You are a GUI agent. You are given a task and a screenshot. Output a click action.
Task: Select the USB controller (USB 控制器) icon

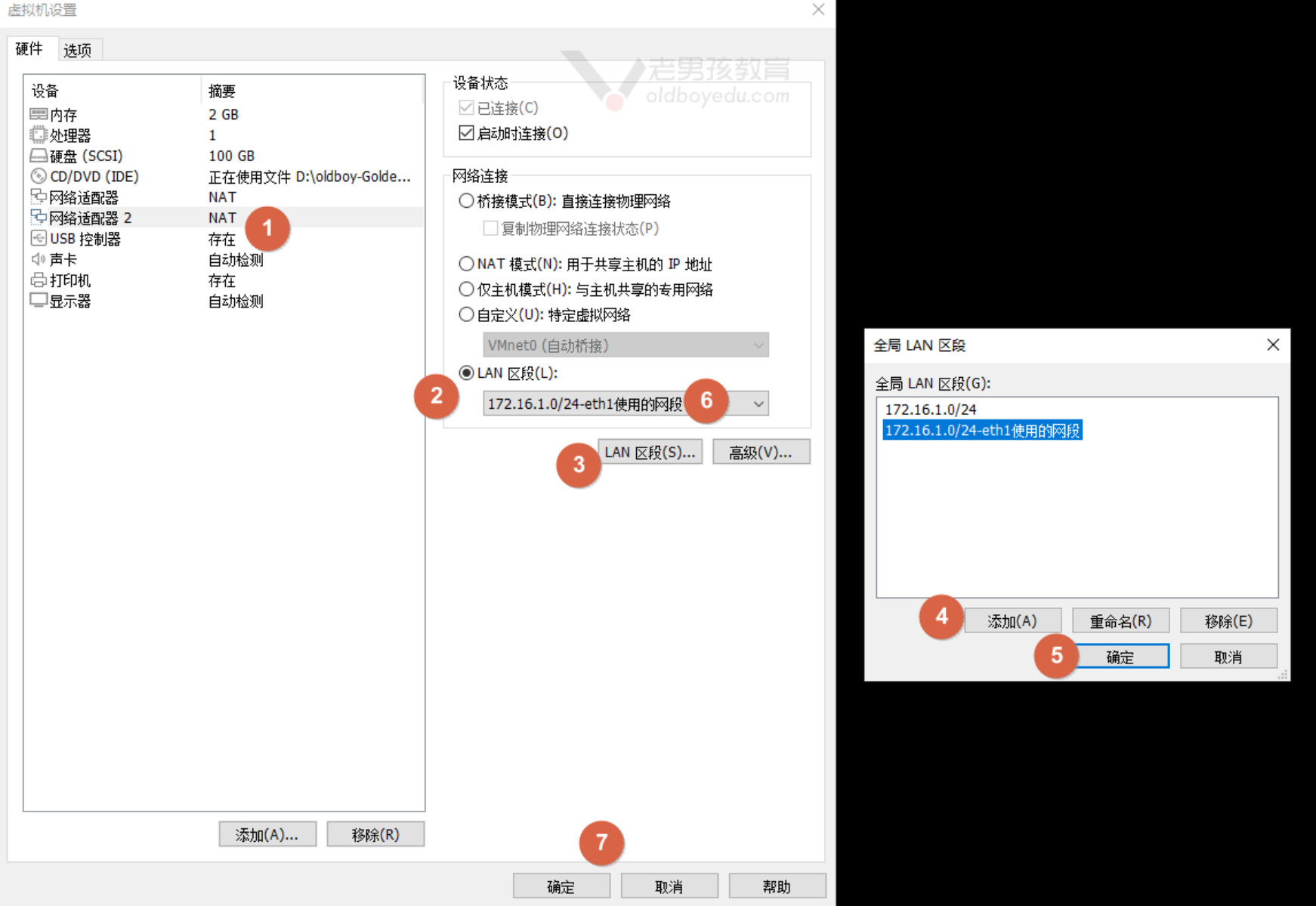(x=39, y=239)
